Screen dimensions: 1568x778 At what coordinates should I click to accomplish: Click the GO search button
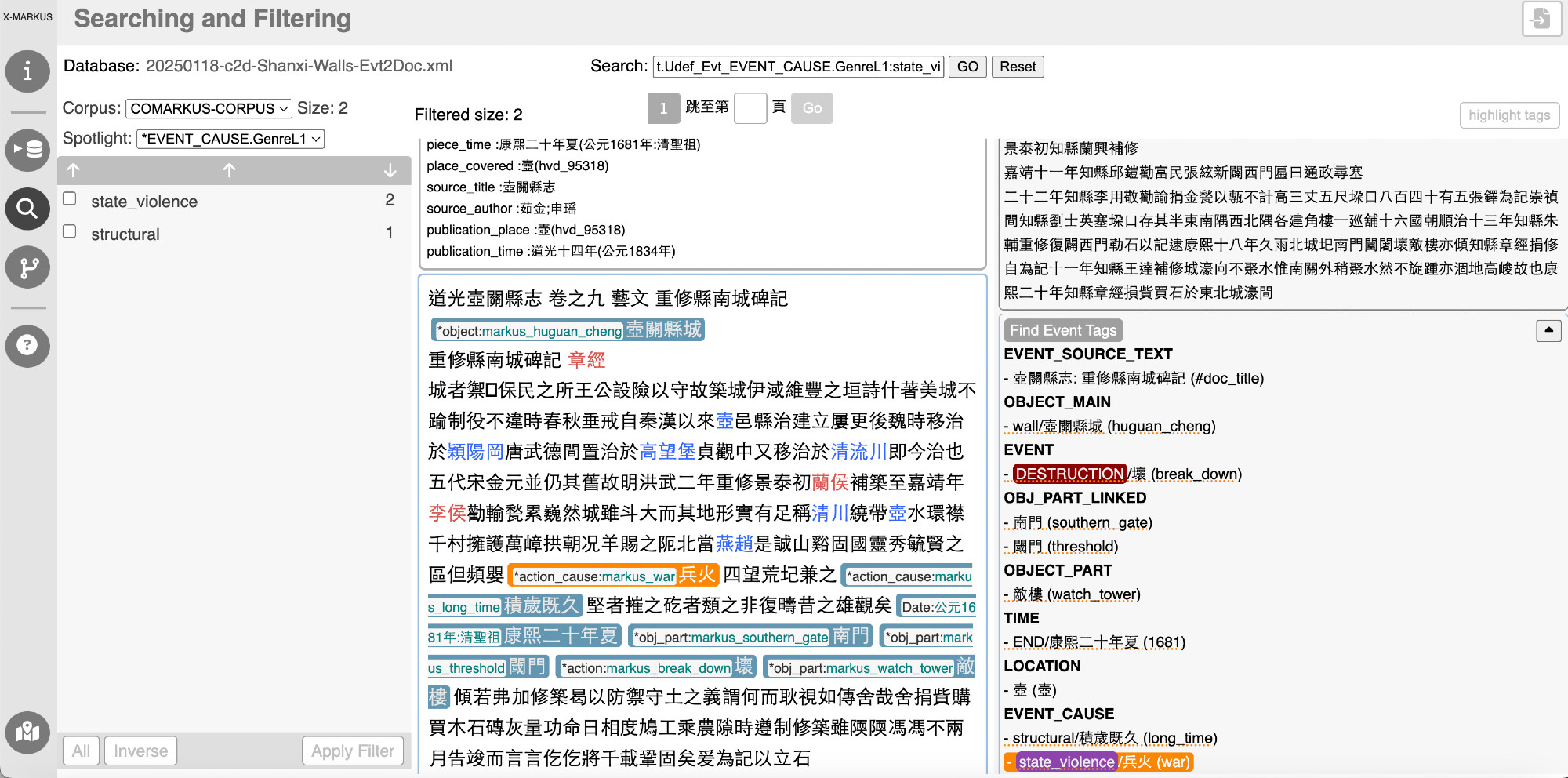point(967,67)
